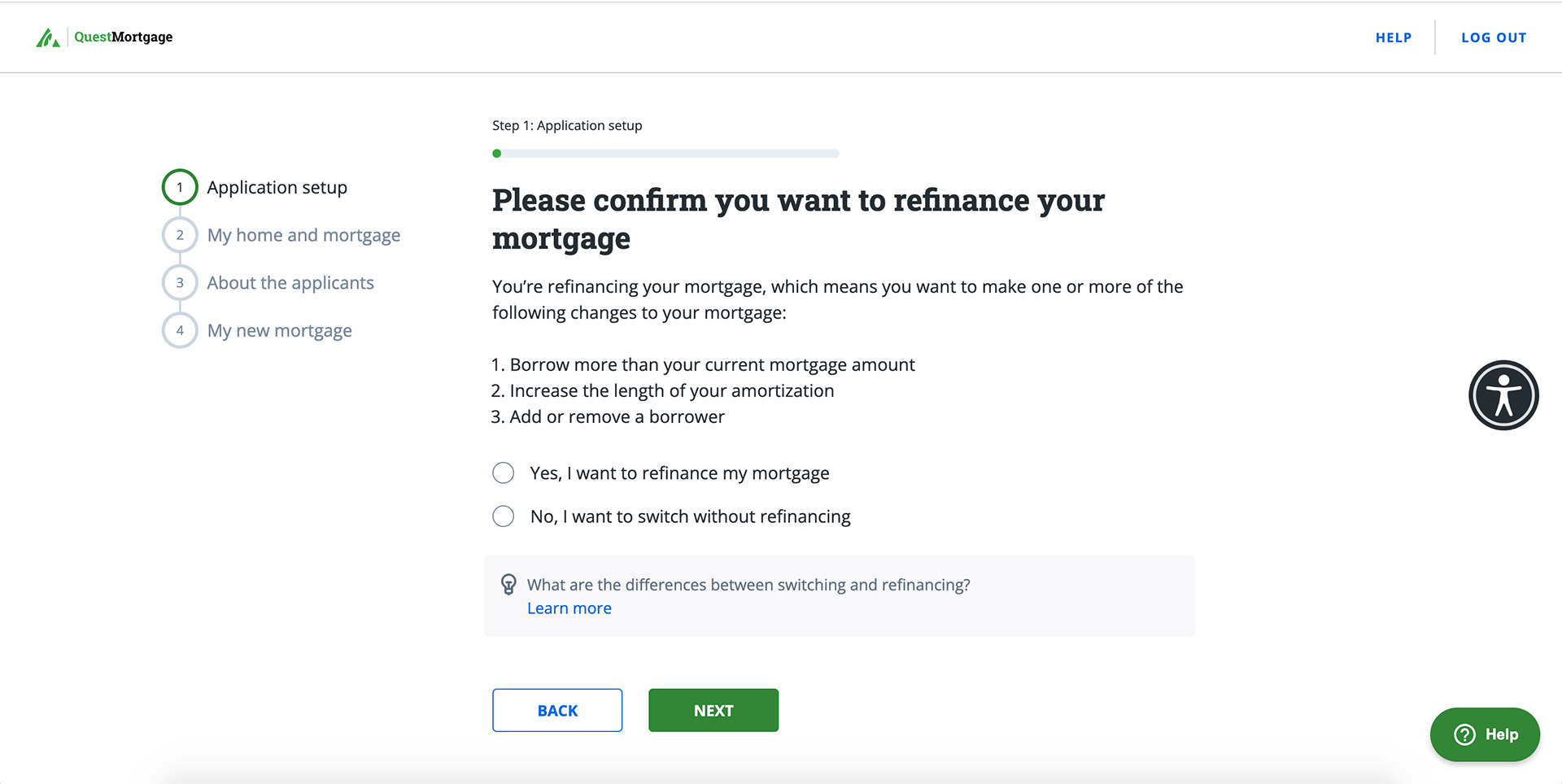Click the green NEXT button
Viewport: 1562px width, 784px height.
[713, 710]
